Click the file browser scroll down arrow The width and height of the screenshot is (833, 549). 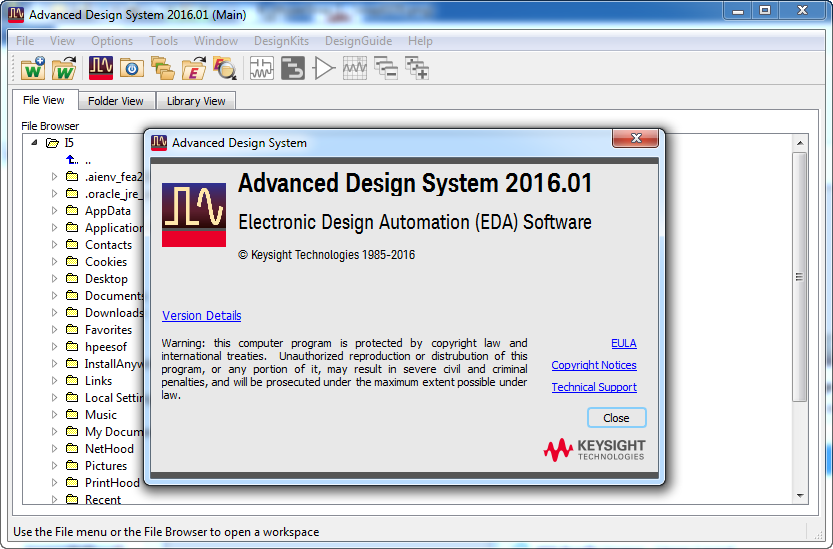800,496
